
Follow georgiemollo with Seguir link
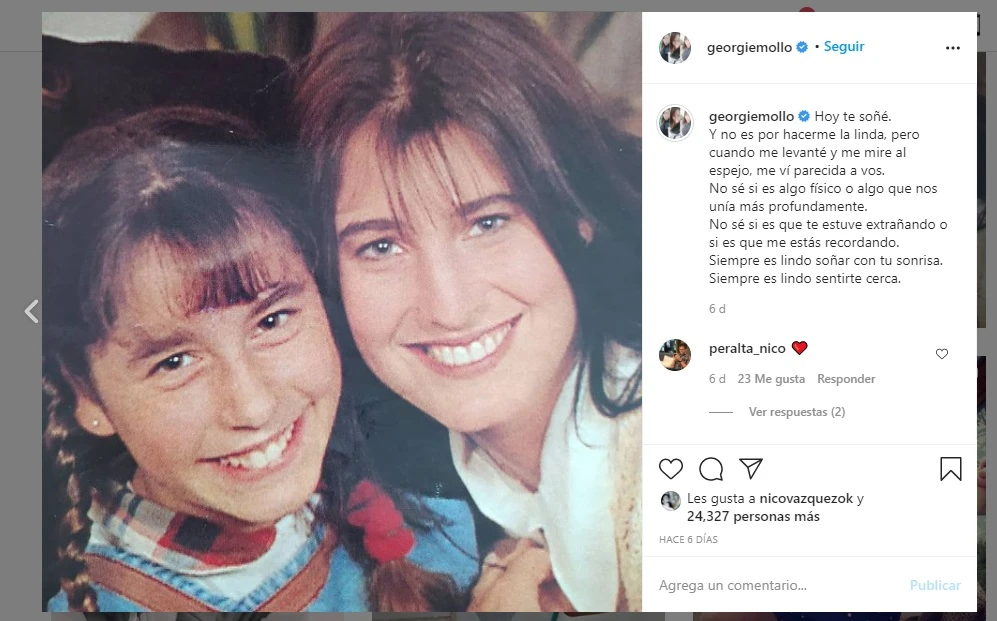click(x=844, y=47)
